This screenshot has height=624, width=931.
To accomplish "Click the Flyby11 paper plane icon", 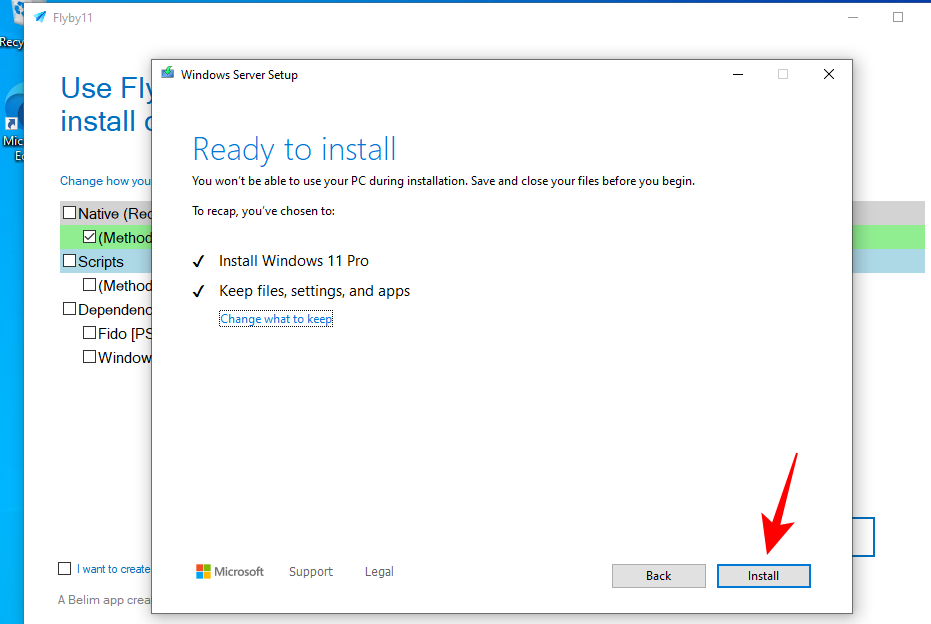I will point(40,17).
